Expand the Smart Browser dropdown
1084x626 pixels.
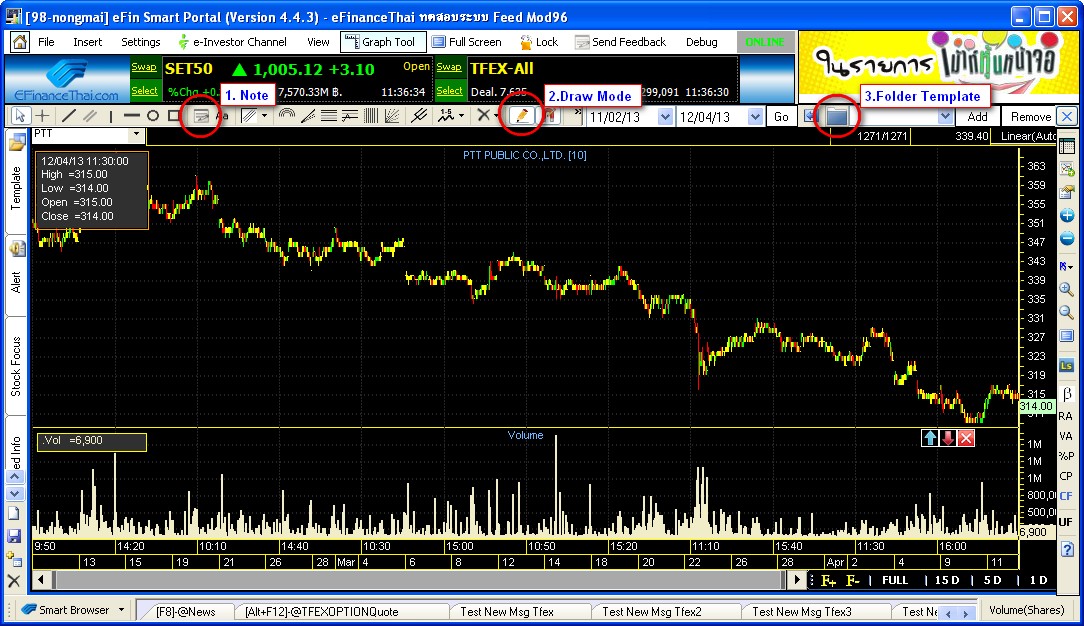122,610
